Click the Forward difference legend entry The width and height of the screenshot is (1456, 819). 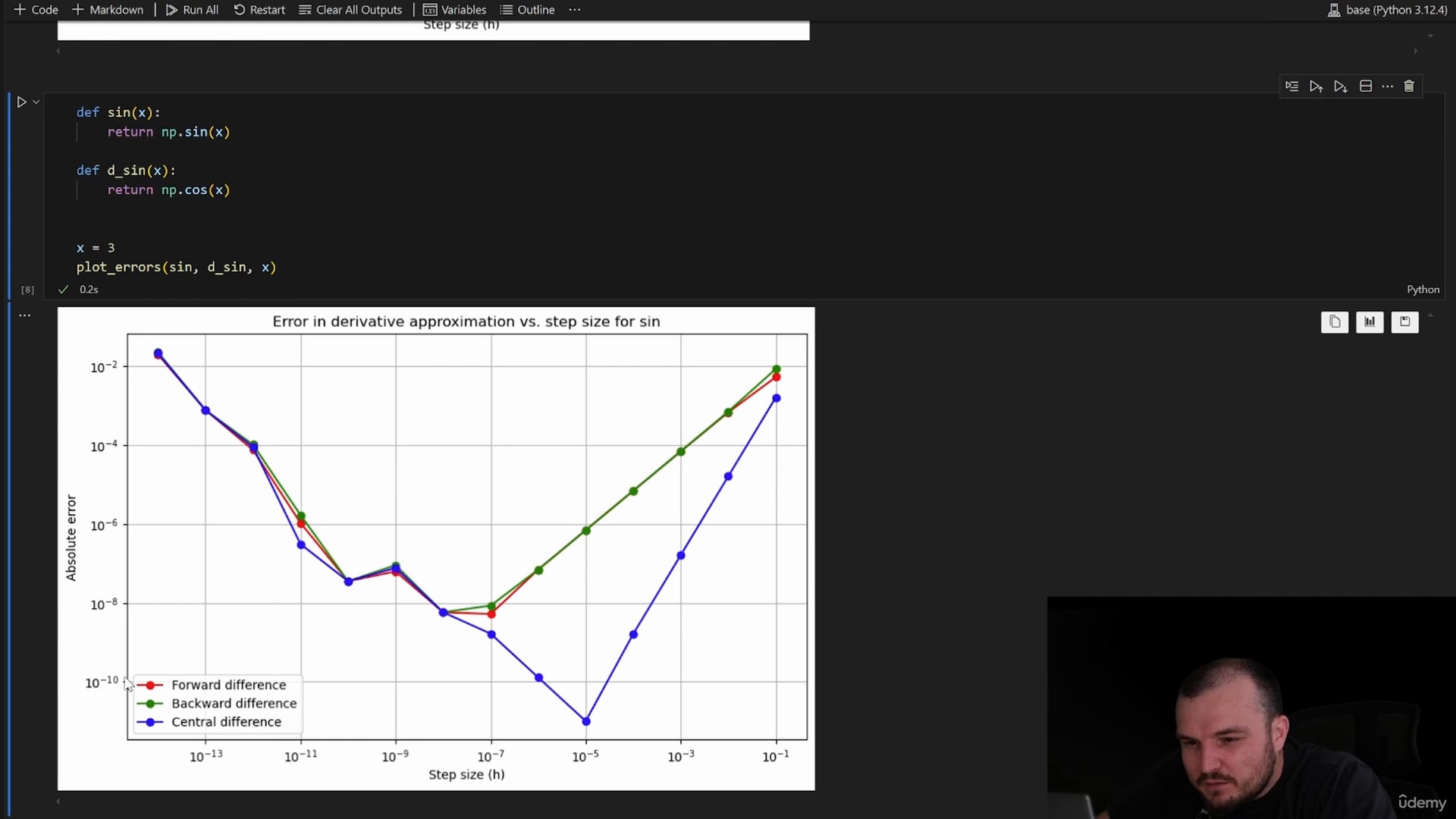pyautogui.click(x=212, y=685)
